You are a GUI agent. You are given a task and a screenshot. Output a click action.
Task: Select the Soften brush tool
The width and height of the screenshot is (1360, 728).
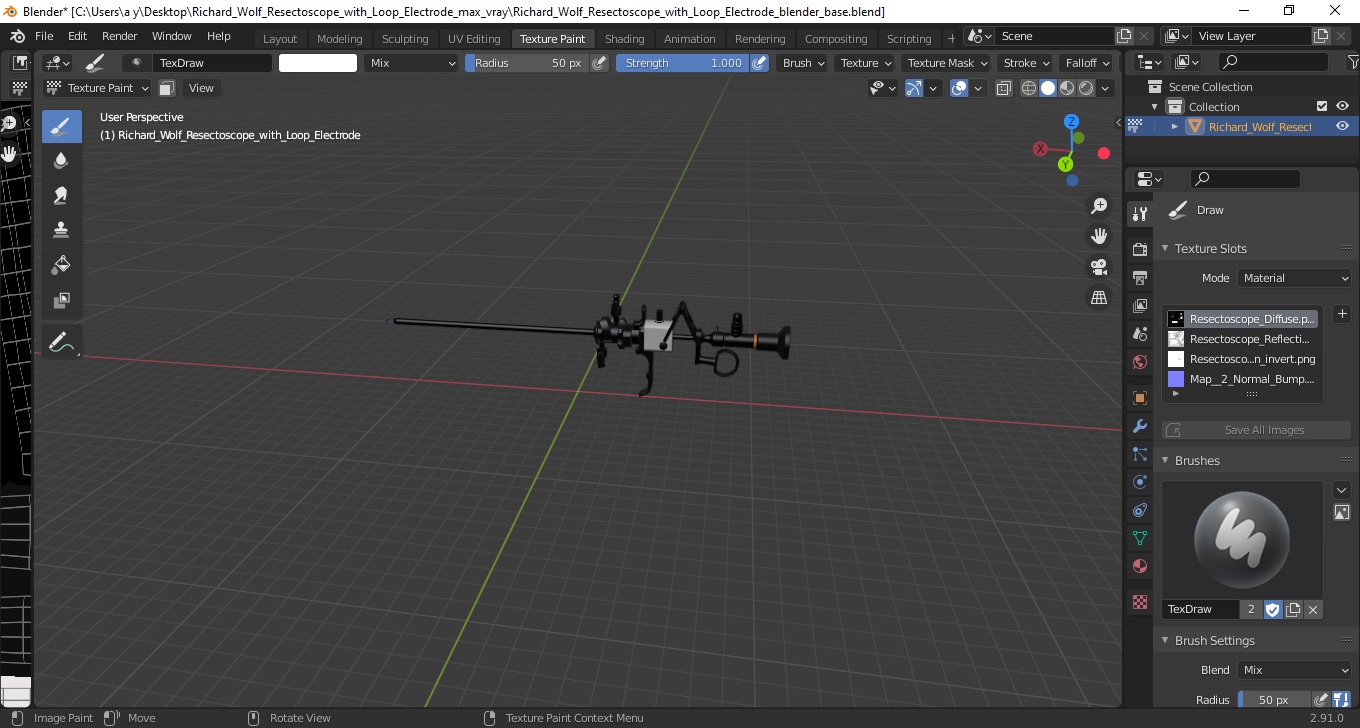(x=61, y=160)
